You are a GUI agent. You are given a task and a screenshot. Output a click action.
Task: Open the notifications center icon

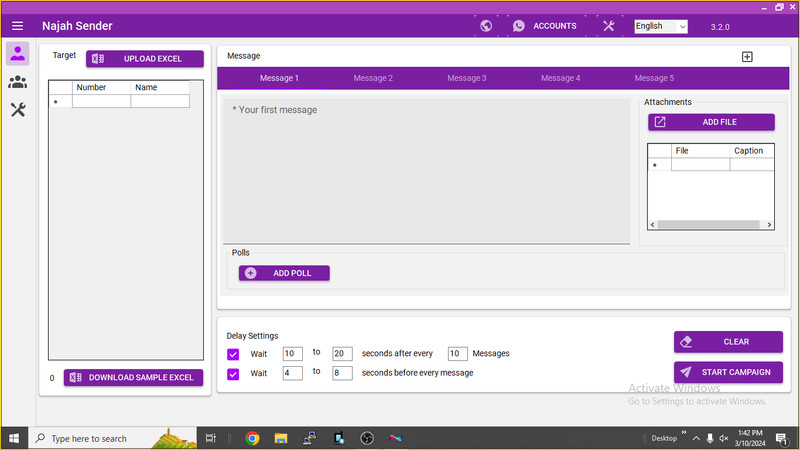pyautogui.click(x=781, y=438)
